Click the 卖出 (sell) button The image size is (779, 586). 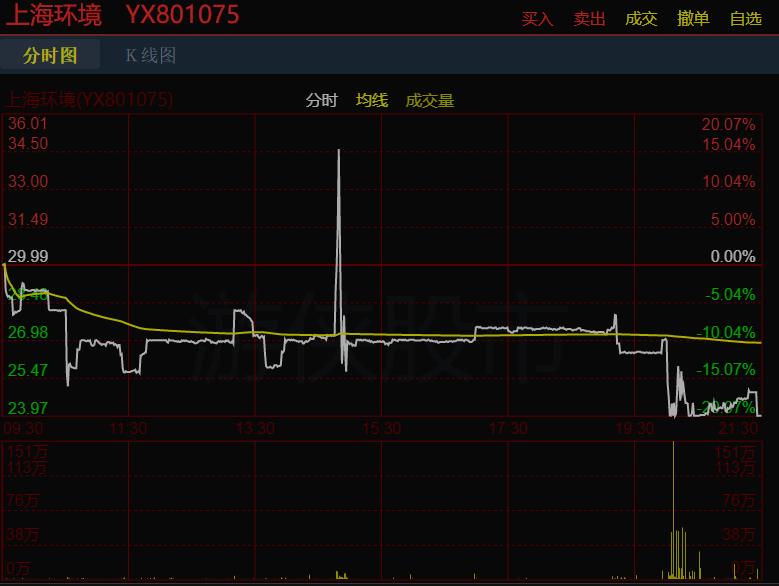[x=589, y=19]
